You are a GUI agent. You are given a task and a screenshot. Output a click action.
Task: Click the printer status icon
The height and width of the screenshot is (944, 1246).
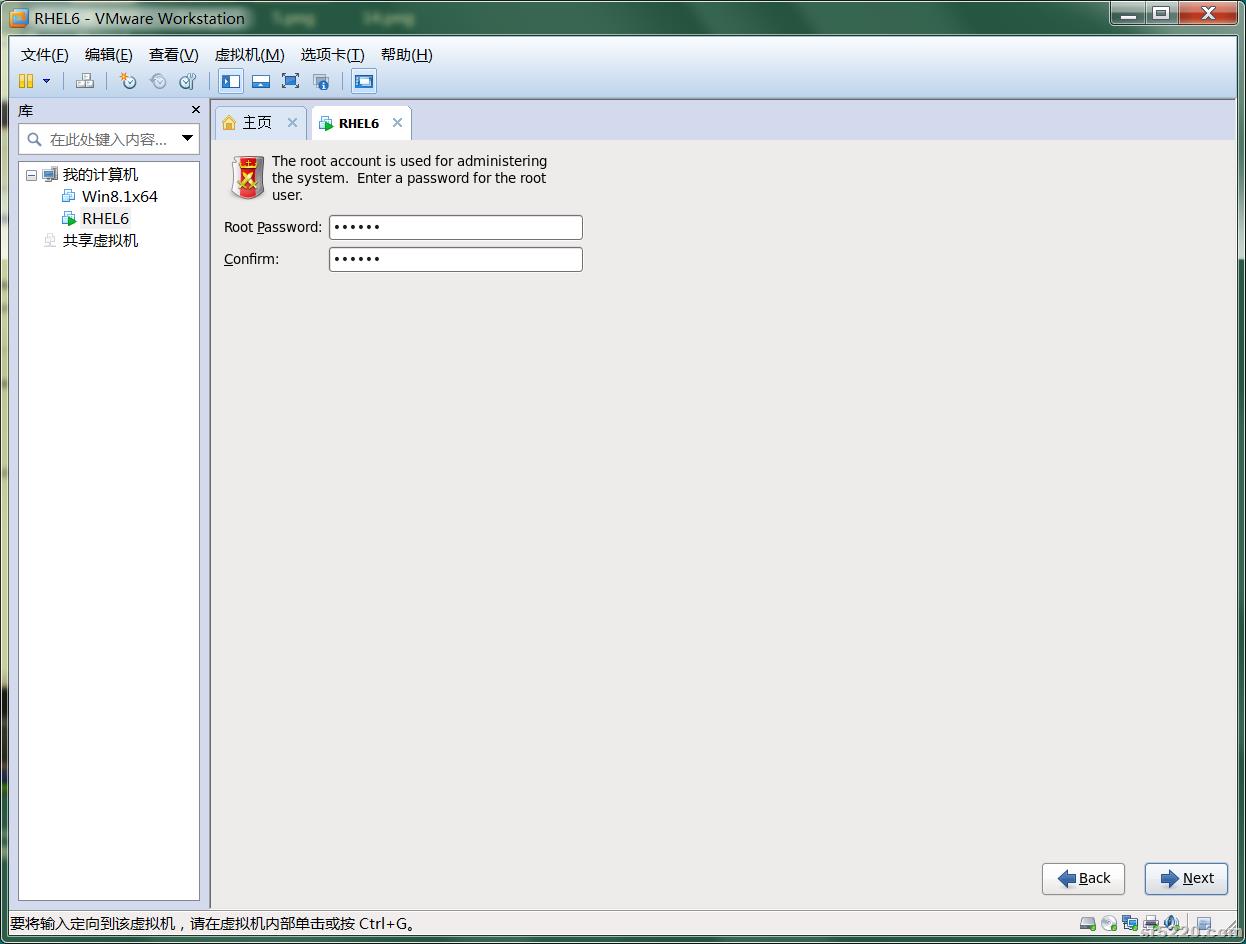[1151, 924]
